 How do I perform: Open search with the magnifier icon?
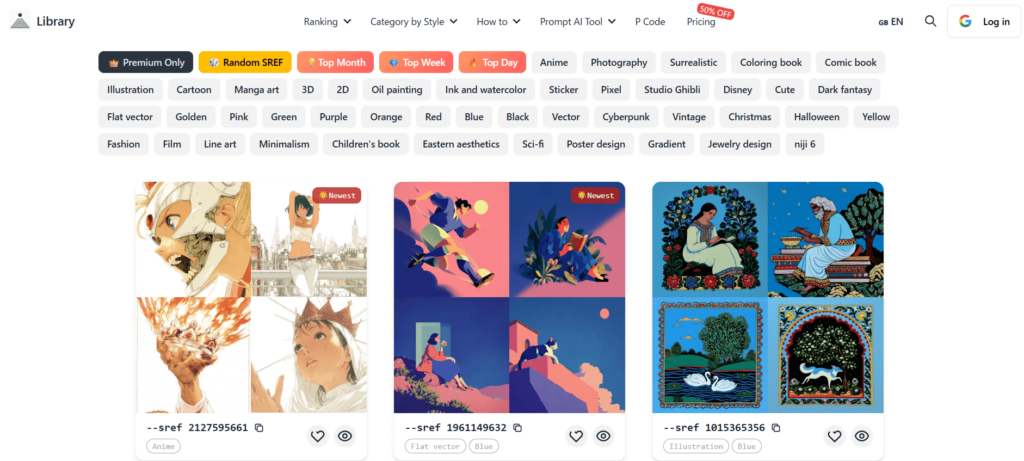931,22
